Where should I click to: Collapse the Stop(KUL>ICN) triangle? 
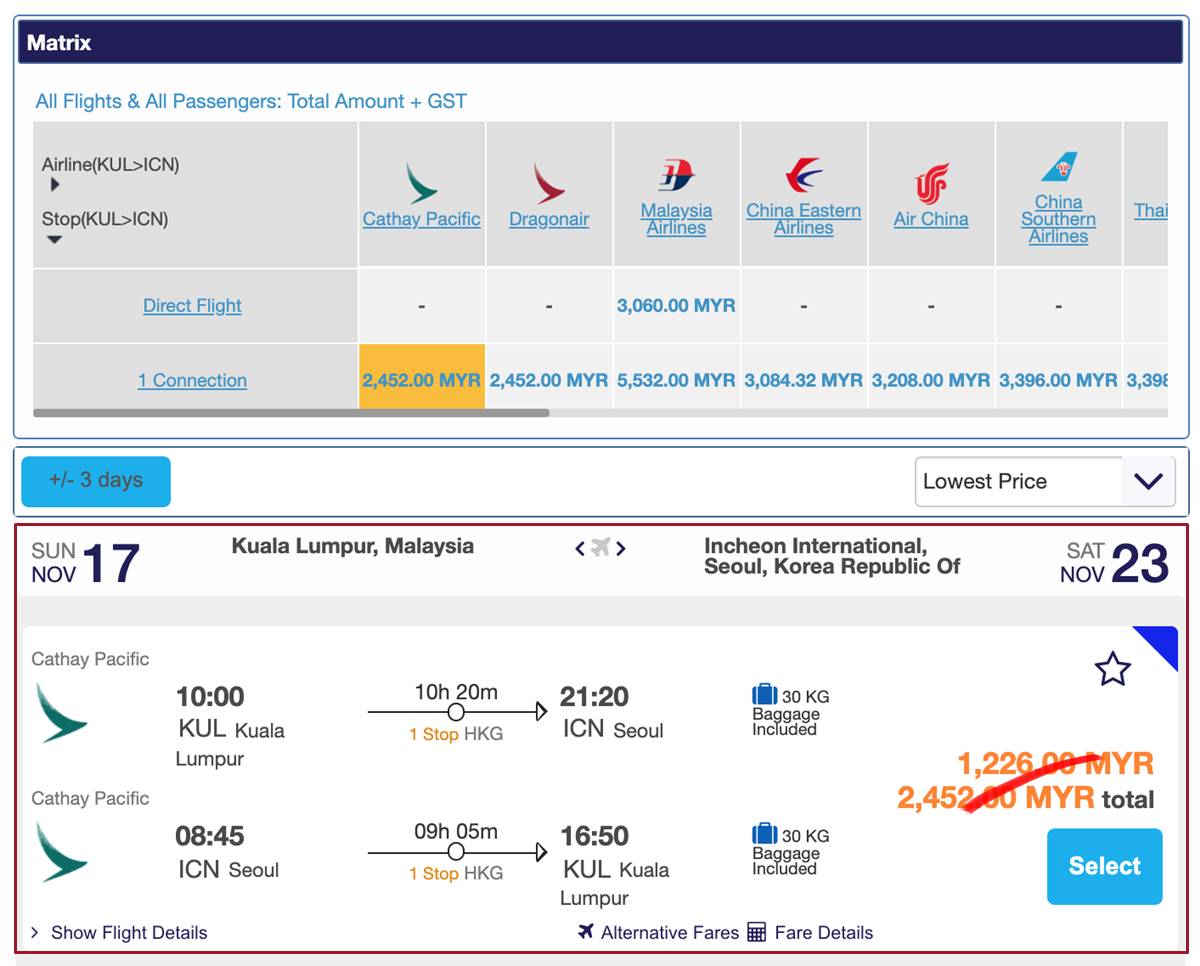click(55, 240)
